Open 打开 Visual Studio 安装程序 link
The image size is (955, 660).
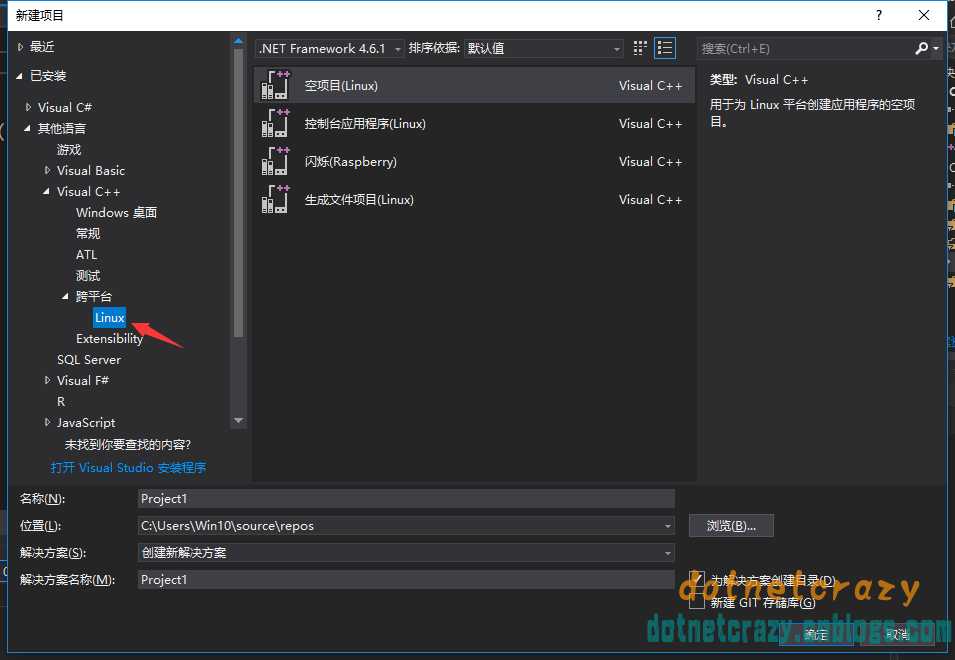point(129,468)
